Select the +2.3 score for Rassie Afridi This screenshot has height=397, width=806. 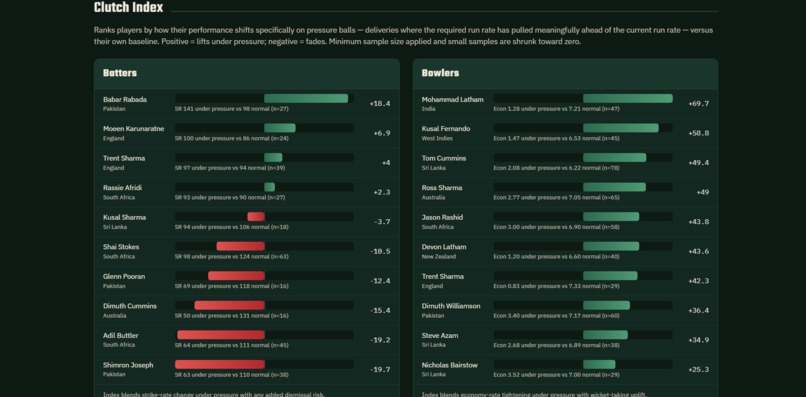tap(382, 192)
